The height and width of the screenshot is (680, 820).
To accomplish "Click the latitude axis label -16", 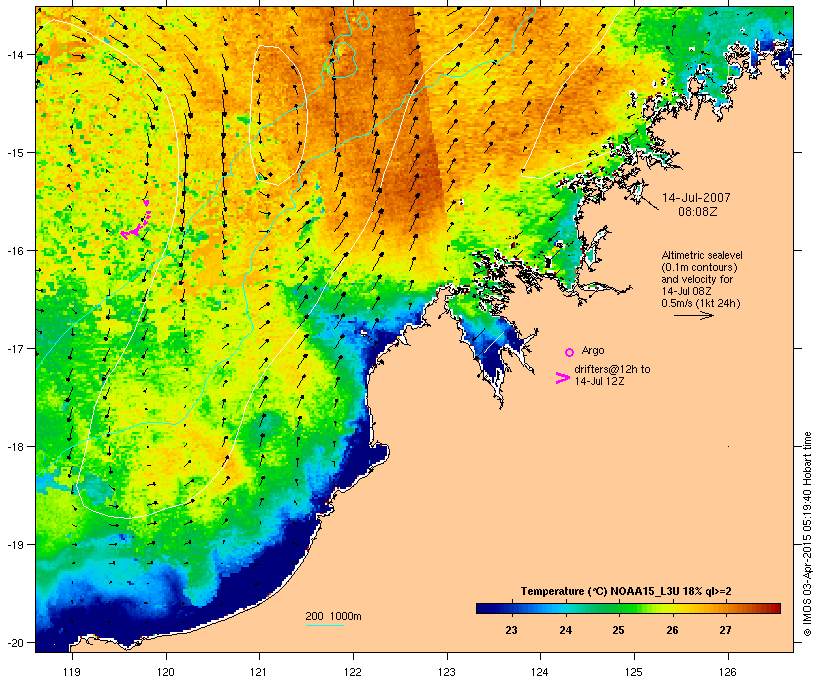I will [14, 251].
